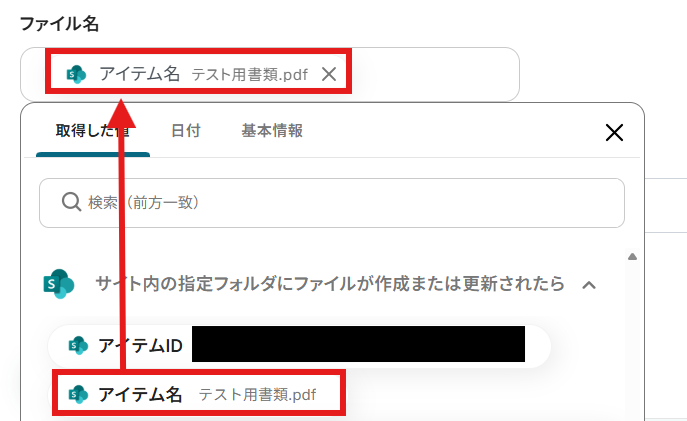Close the value picker panel
Viewport: 687px width, 421px height.
[614, 132]
